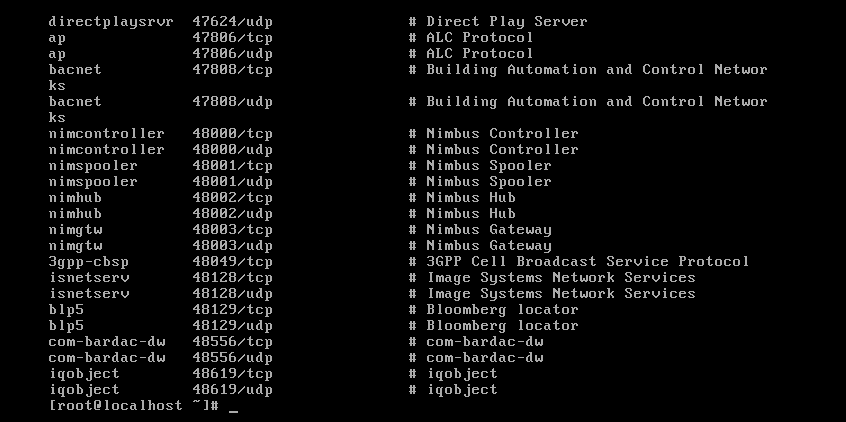Click the 47624/udp port entry
Image resolution: width=846 pixels, height=422 pixels.
point(233,22)
